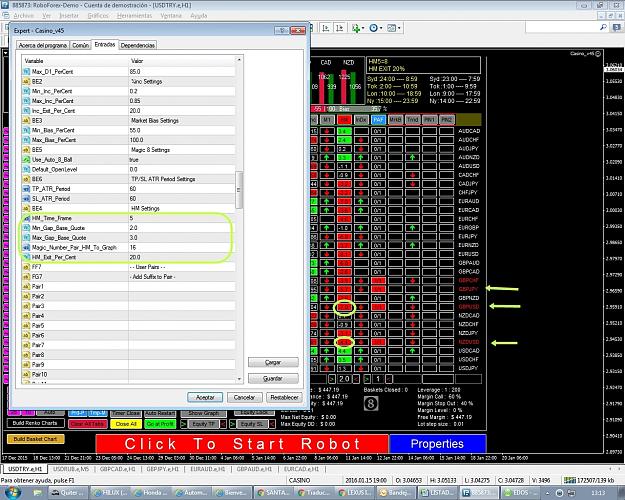Click the search magnifier icon
This screenshot has height=500, width=625.
click(603, 27)
